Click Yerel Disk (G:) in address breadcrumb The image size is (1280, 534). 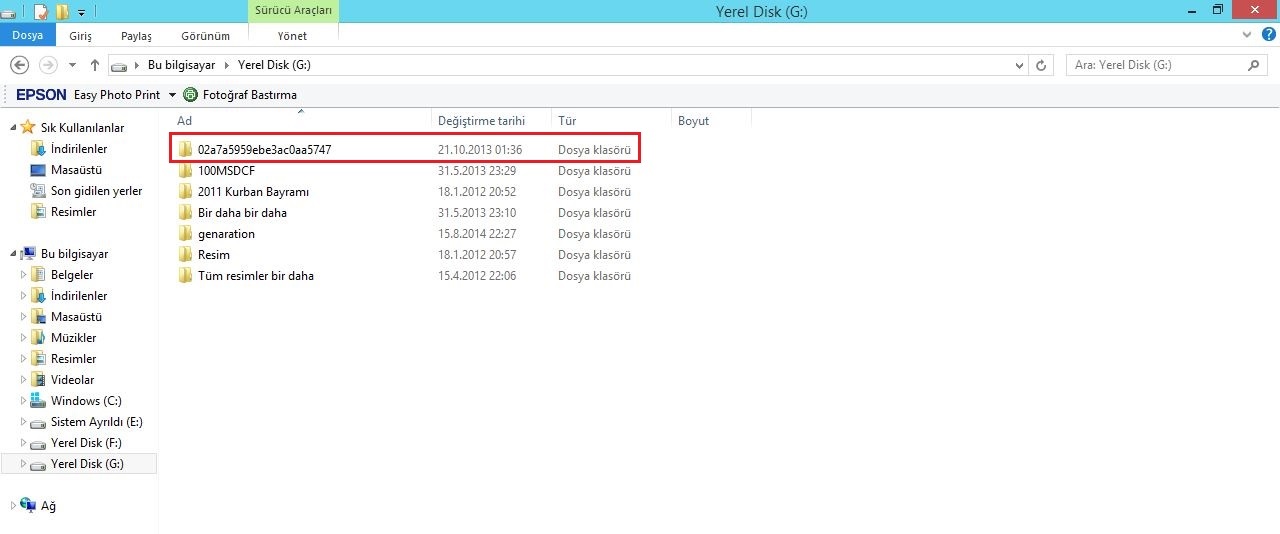pyautogui.click(x=274, y=65)
